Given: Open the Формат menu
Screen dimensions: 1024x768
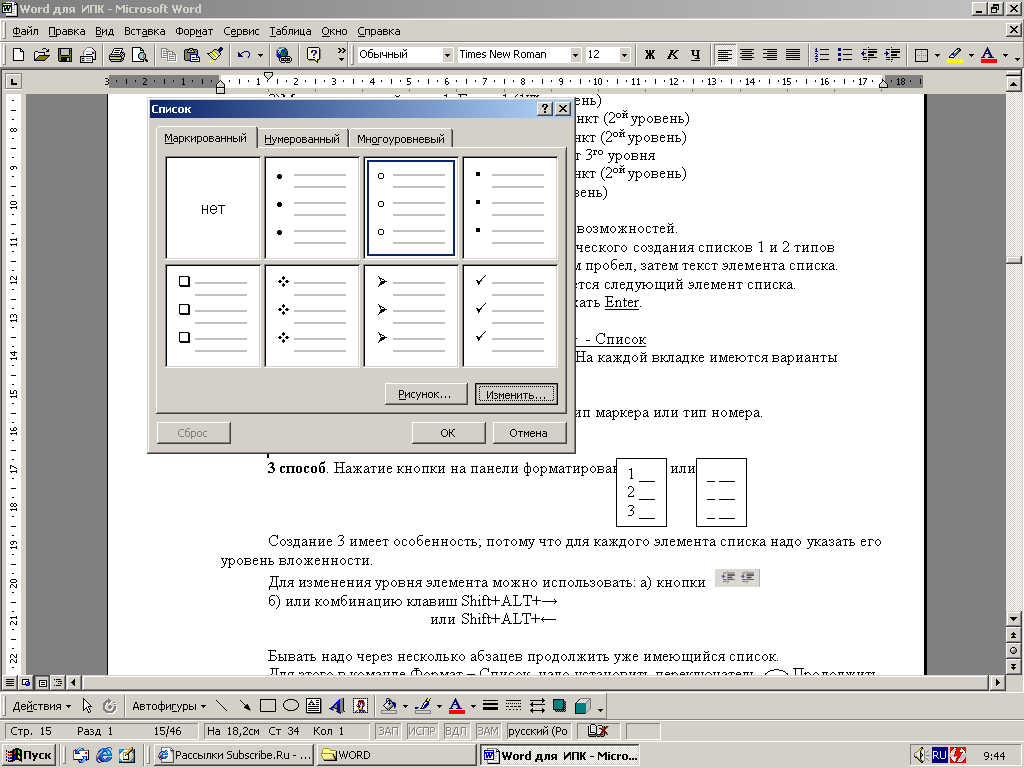Looking at the screenshot, I should pos(194,31).
